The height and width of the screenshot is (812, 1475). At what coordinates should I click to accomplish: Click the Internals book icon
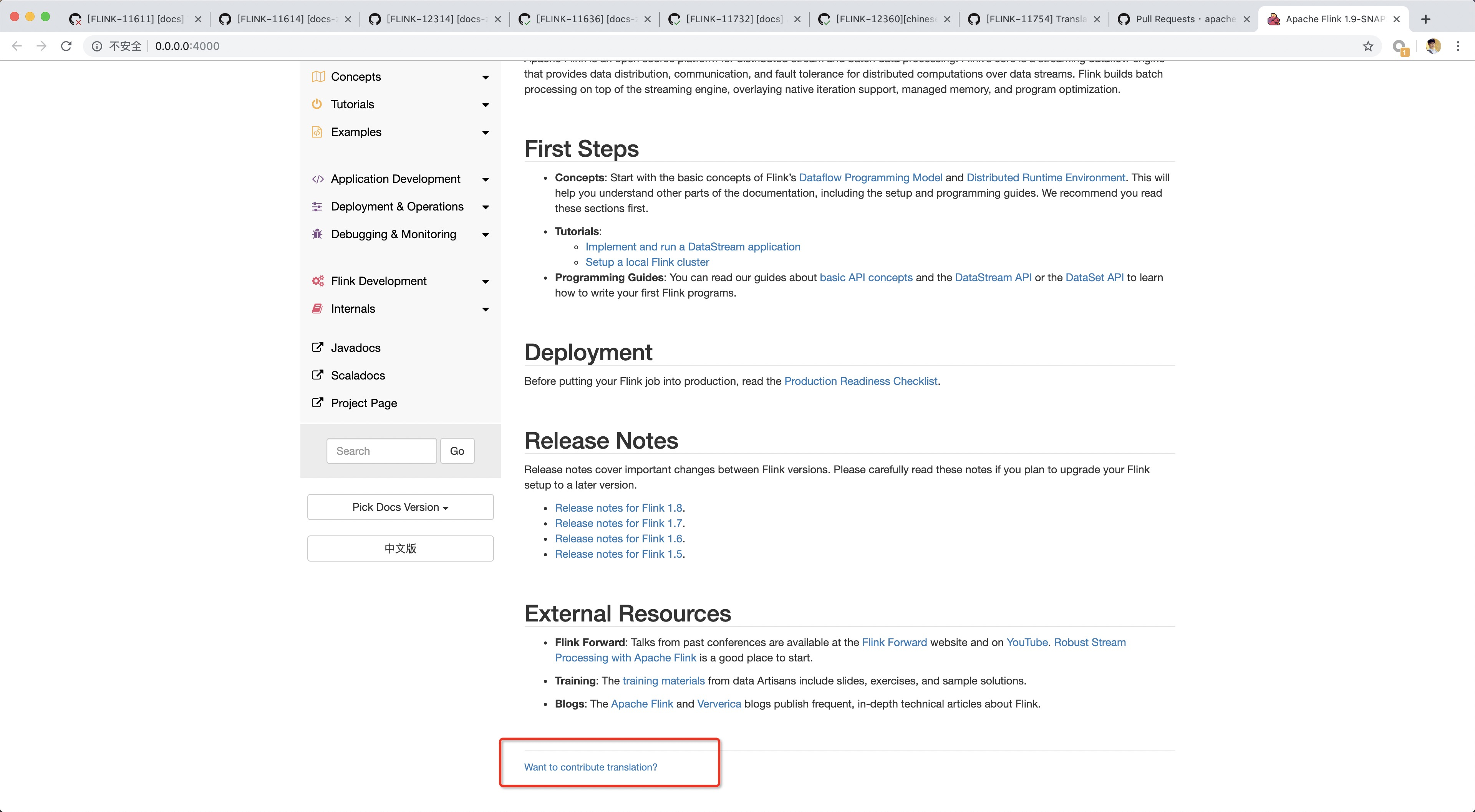pyautogui.click(x=317, y=309)
